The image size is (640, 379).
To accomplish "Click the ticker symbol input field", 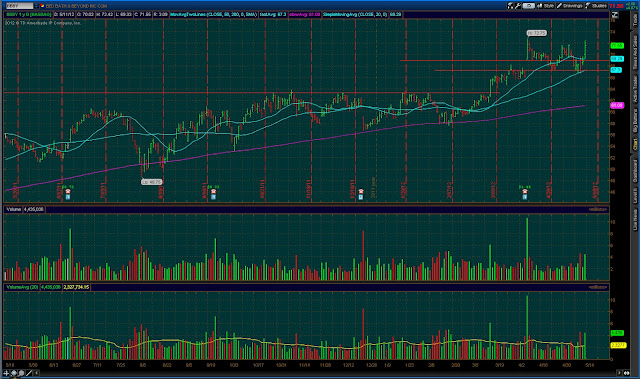I will point(19,6).
